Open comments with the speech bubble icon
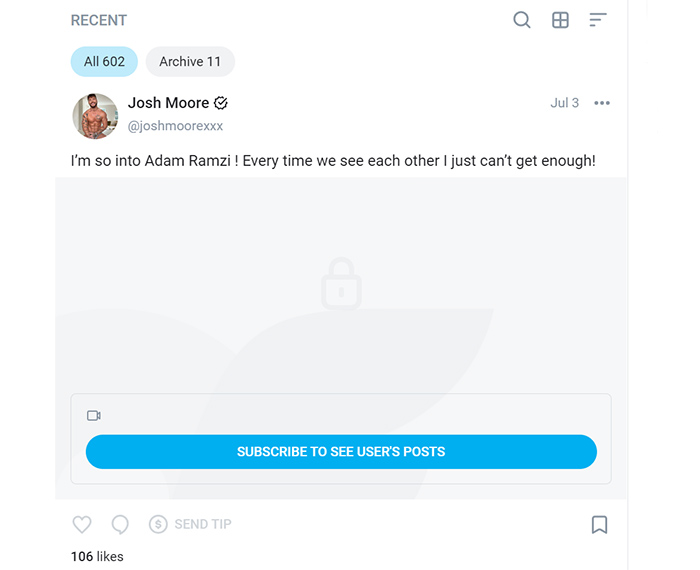 pyautogui.click(x=120, y=524)
